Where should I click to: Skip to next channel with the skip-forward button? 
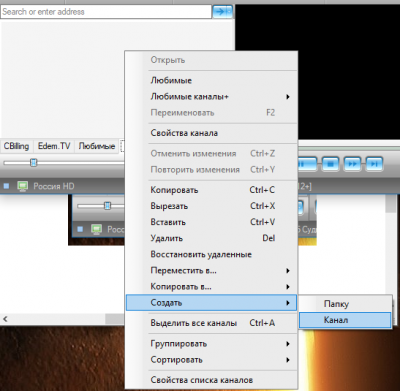pos(374,164)
